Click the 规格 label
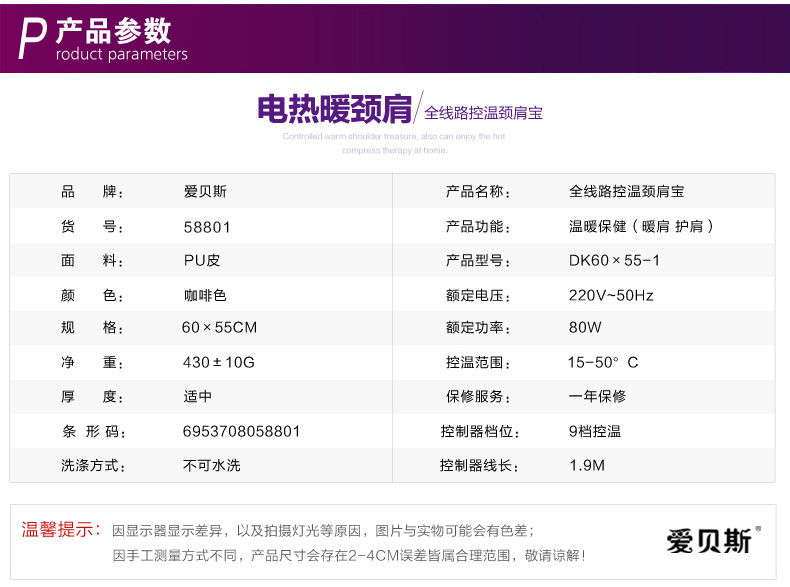Screen dimensions: 790x587 (92, 328)
